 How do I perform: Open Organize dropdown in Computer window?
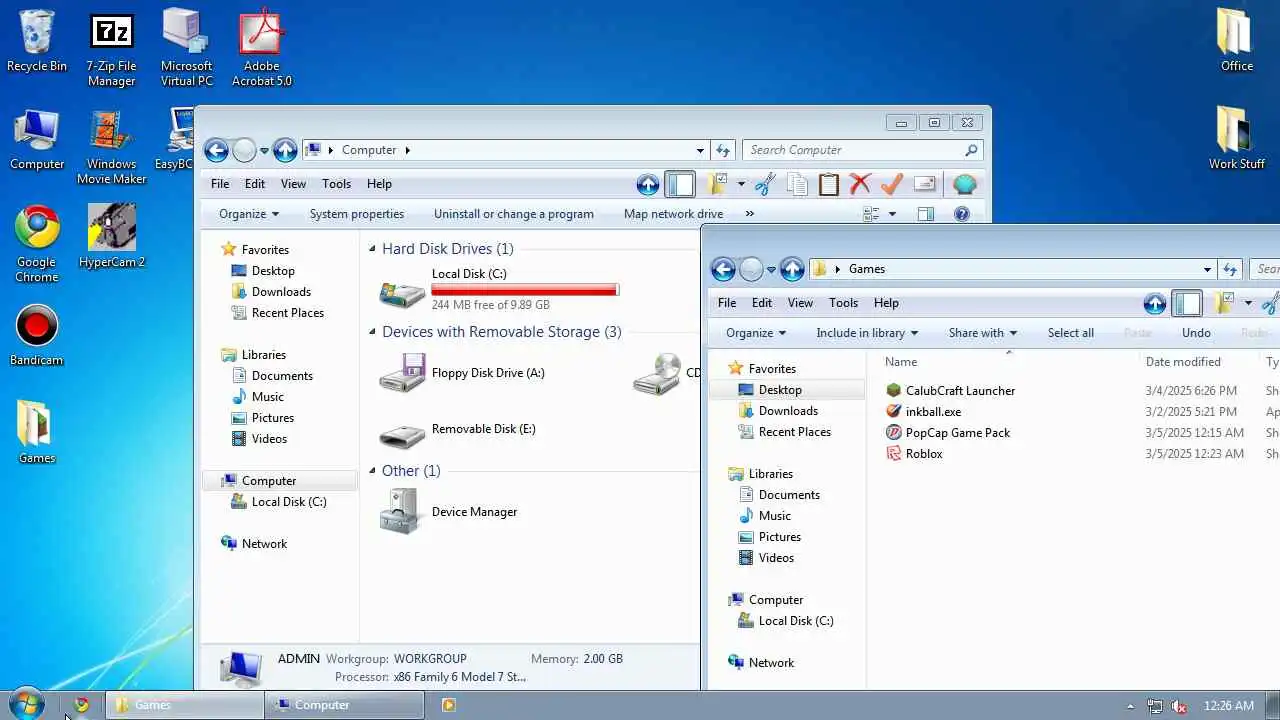(x=249, y=214)
